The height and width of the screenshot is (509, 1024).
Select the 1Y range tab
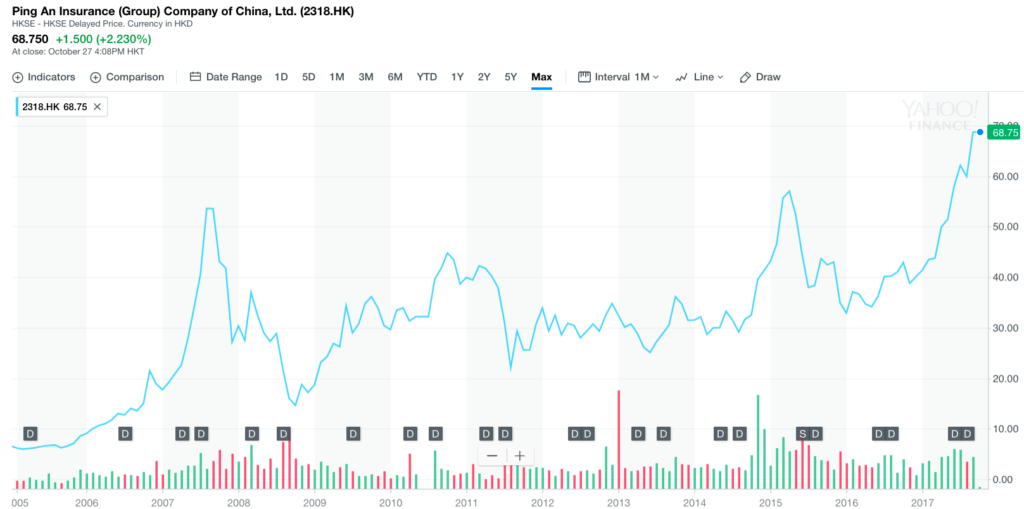click(457, 77)
